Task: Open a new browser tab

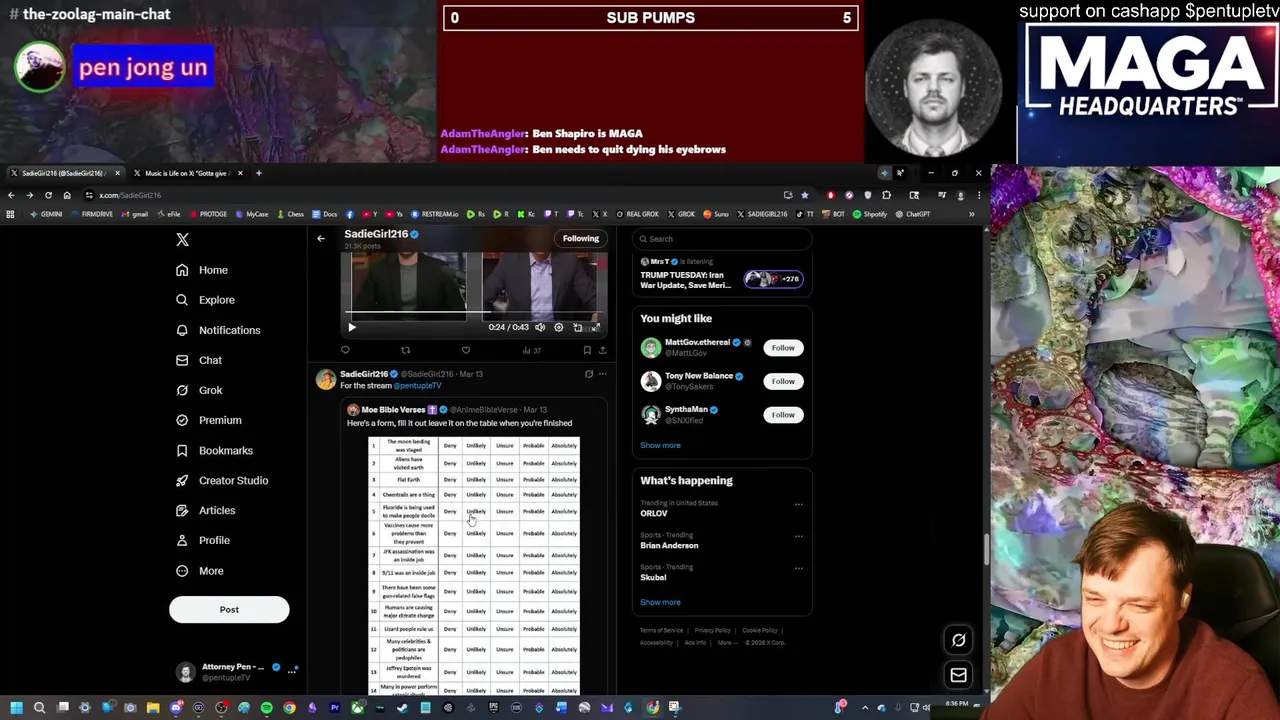Action: click(x=258, y=173)
